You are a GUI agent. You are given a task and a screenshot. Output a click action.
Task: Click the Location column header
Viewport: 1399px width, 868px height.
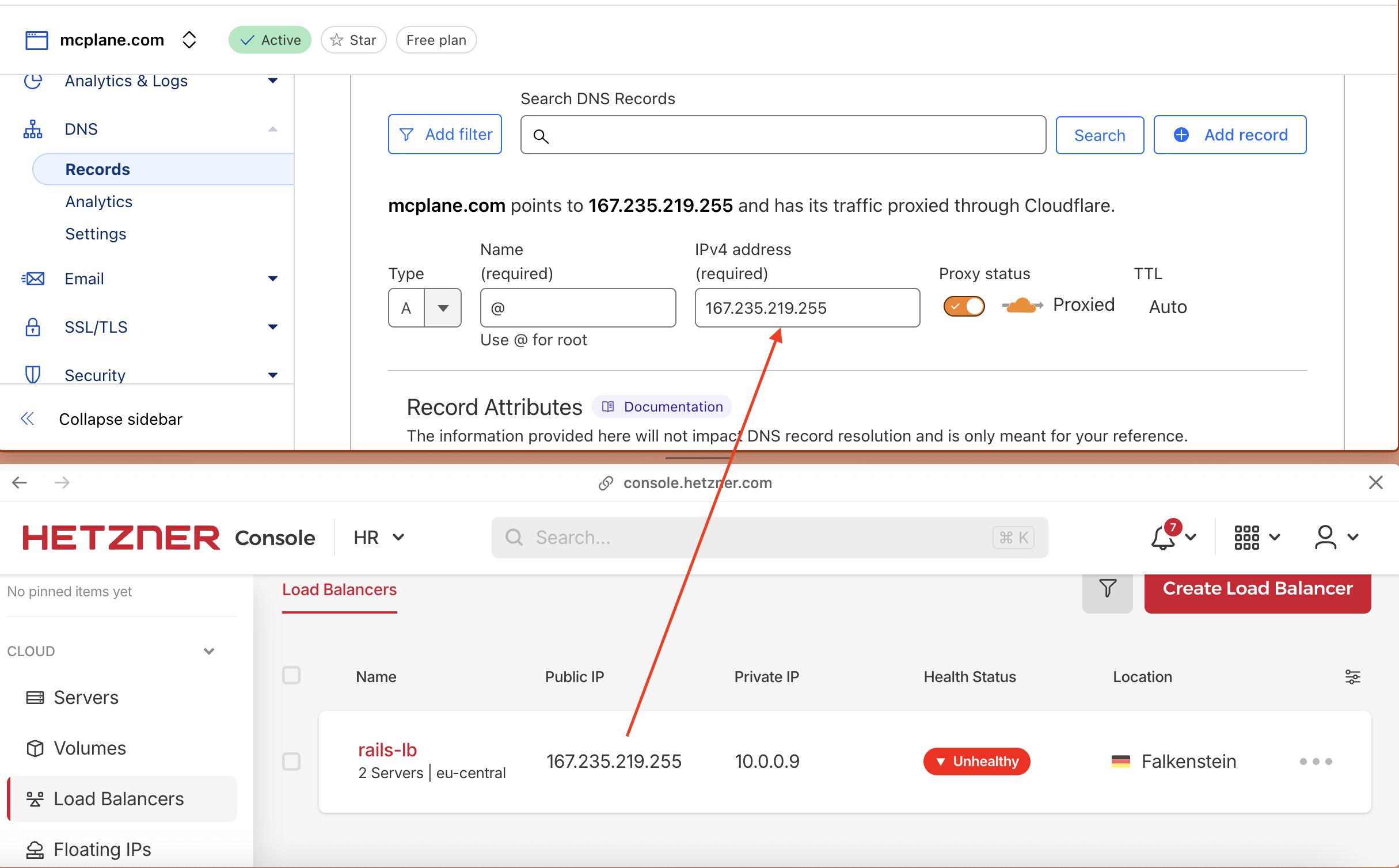(1142, 677)
